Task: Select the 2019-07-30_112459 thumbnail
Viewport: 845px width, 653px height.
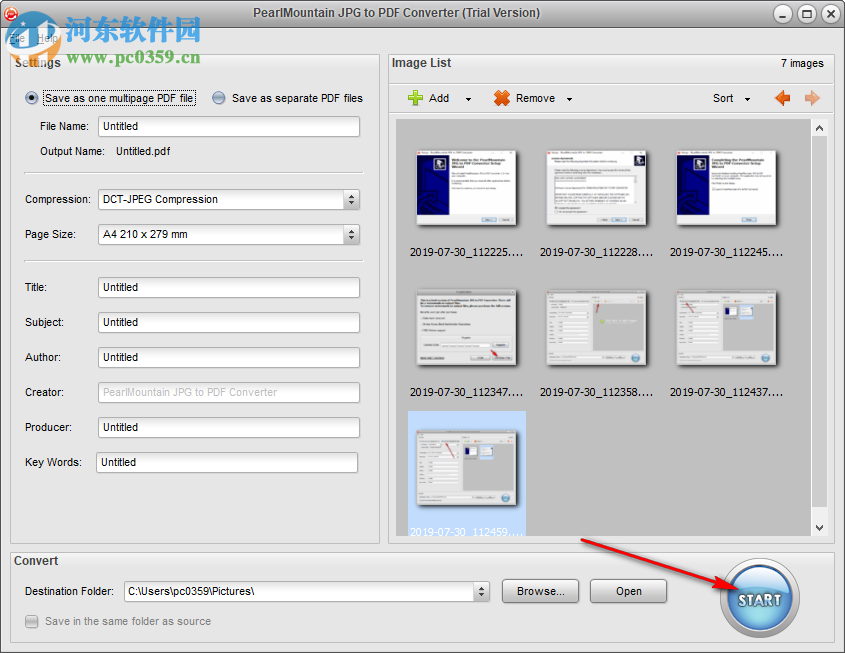Action: 466,466
